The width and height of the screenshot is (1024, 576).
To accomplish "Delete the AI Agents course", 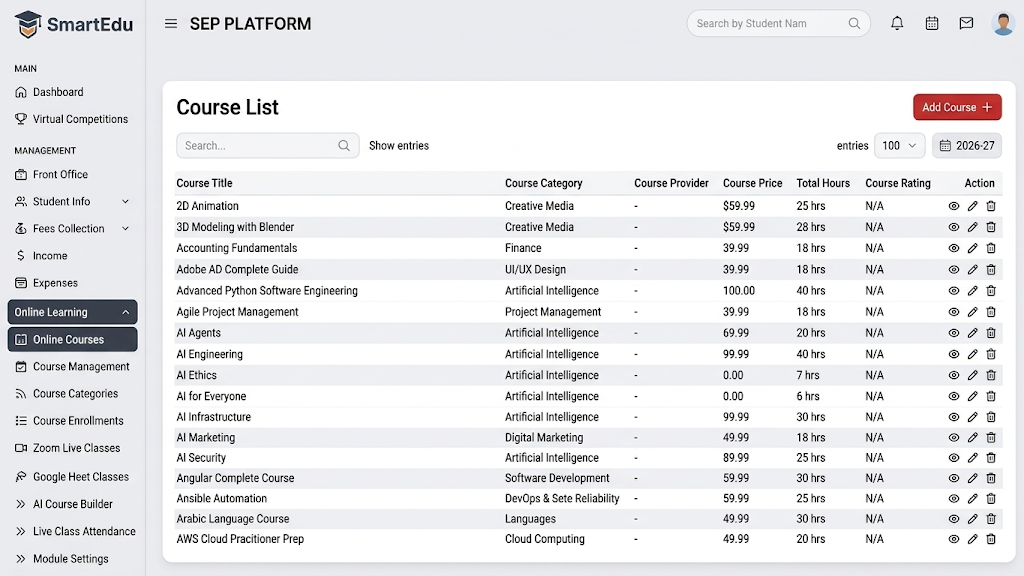I will coord(991,332).
